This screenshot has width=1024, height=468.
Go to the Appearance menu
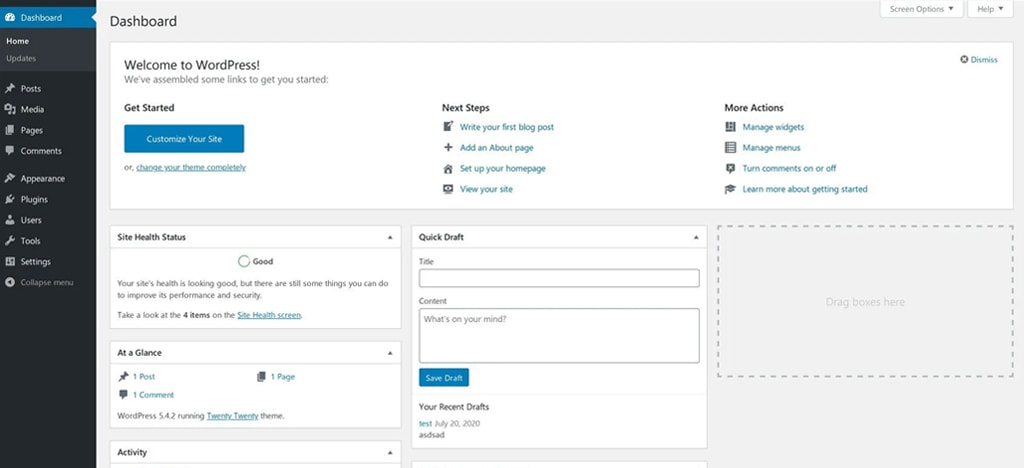[x=42, y=178]
